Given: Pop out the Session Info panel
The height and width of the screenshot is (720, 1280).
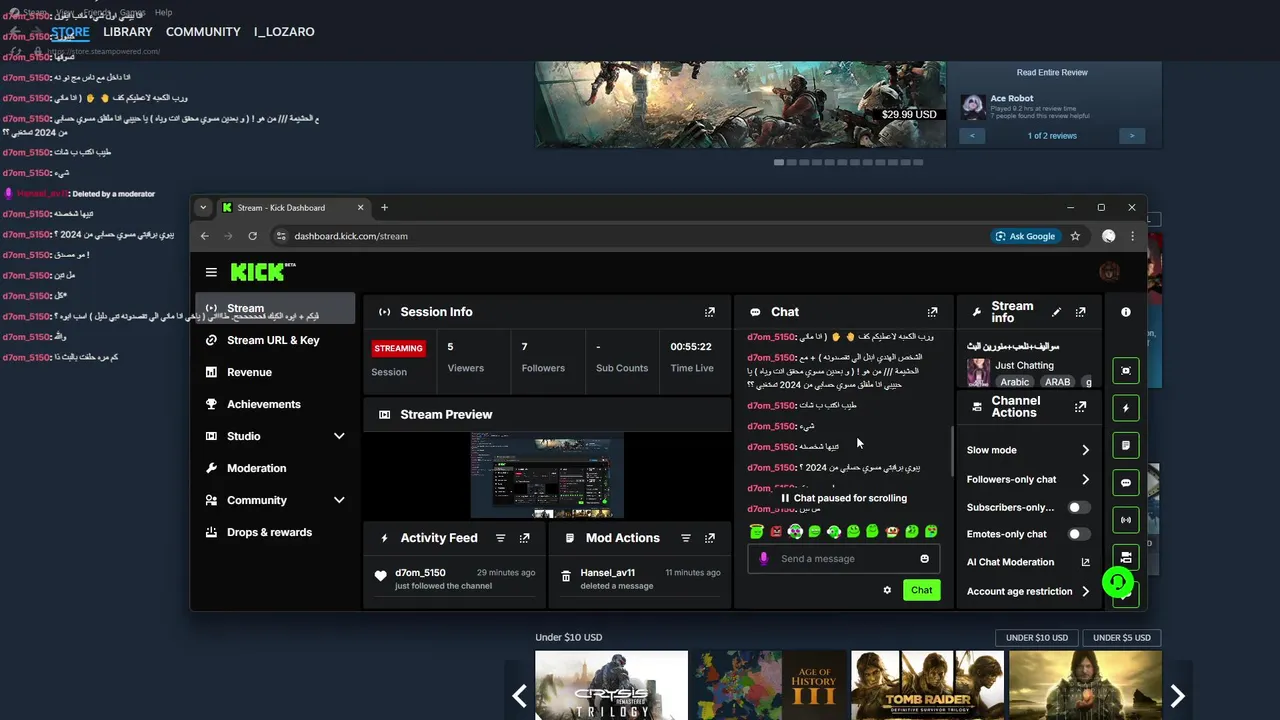Looking at the screenshot, I should click(710, 312).
